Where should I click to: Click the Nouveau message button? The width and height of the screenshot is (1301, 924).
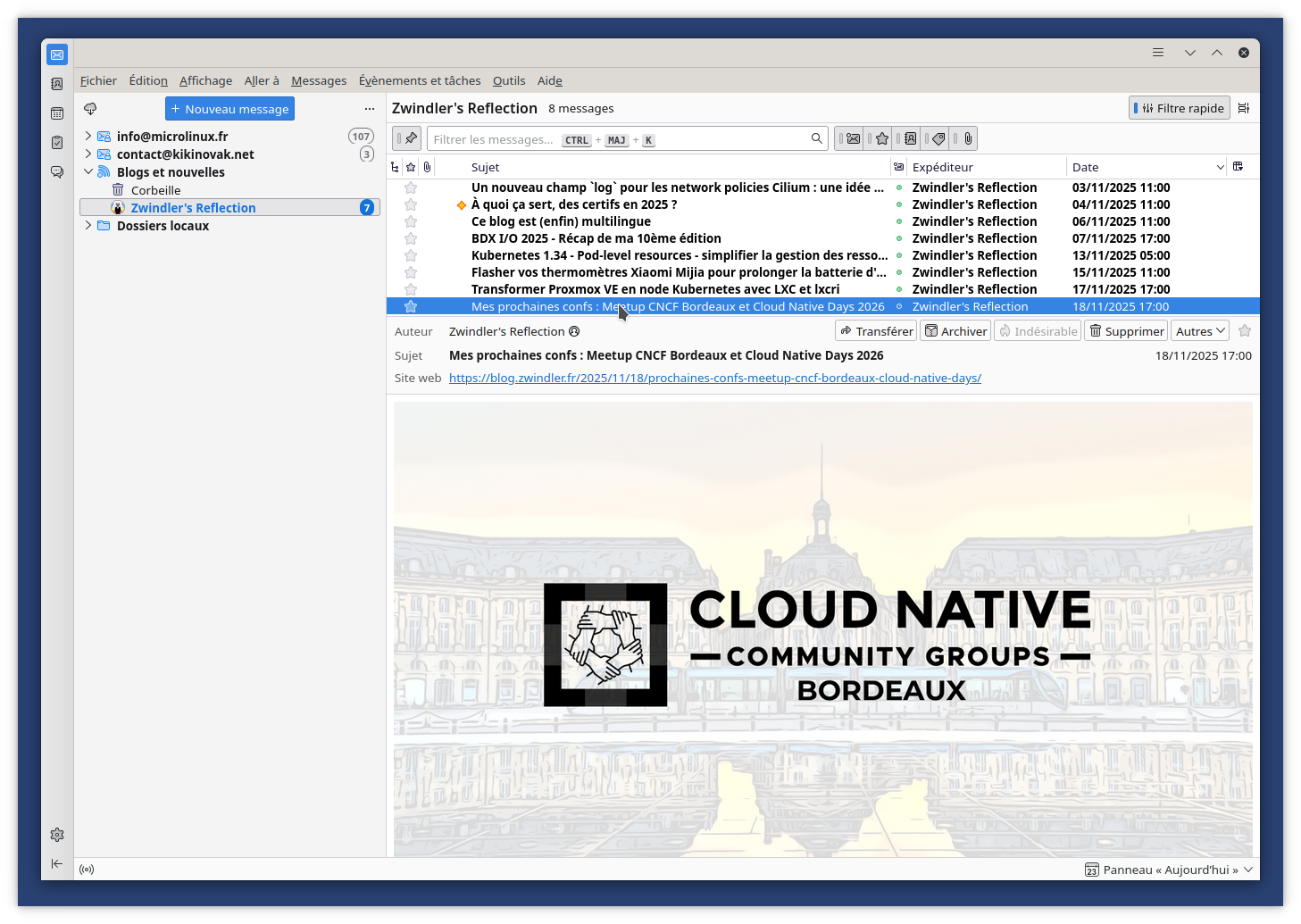[x=229, y=109]
